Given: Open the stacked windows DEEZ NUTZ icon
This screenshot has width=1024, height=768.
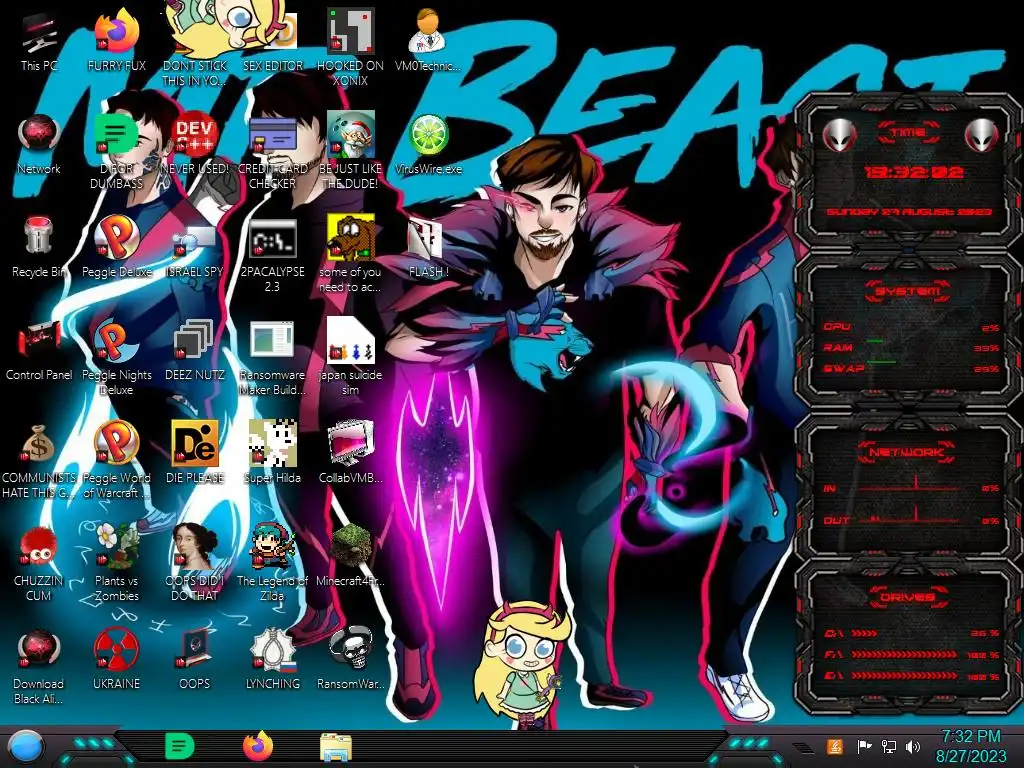Looking at the screenshot, I should [195, 351].
